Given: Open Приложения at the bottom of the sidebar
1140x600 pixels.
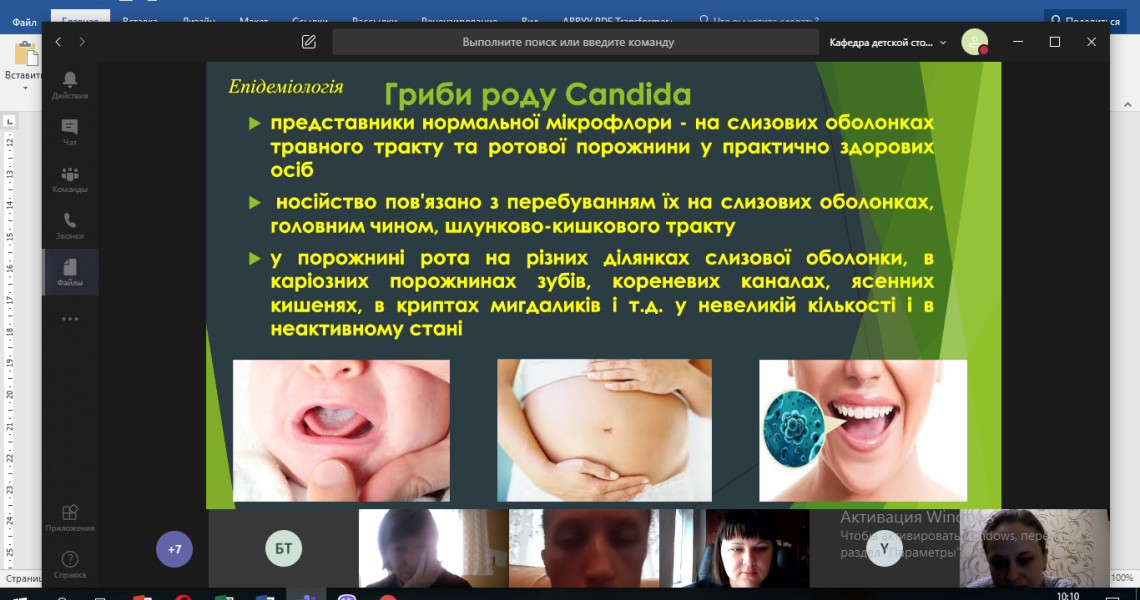Looking at the screenshot, I should (x=70, y=517).
